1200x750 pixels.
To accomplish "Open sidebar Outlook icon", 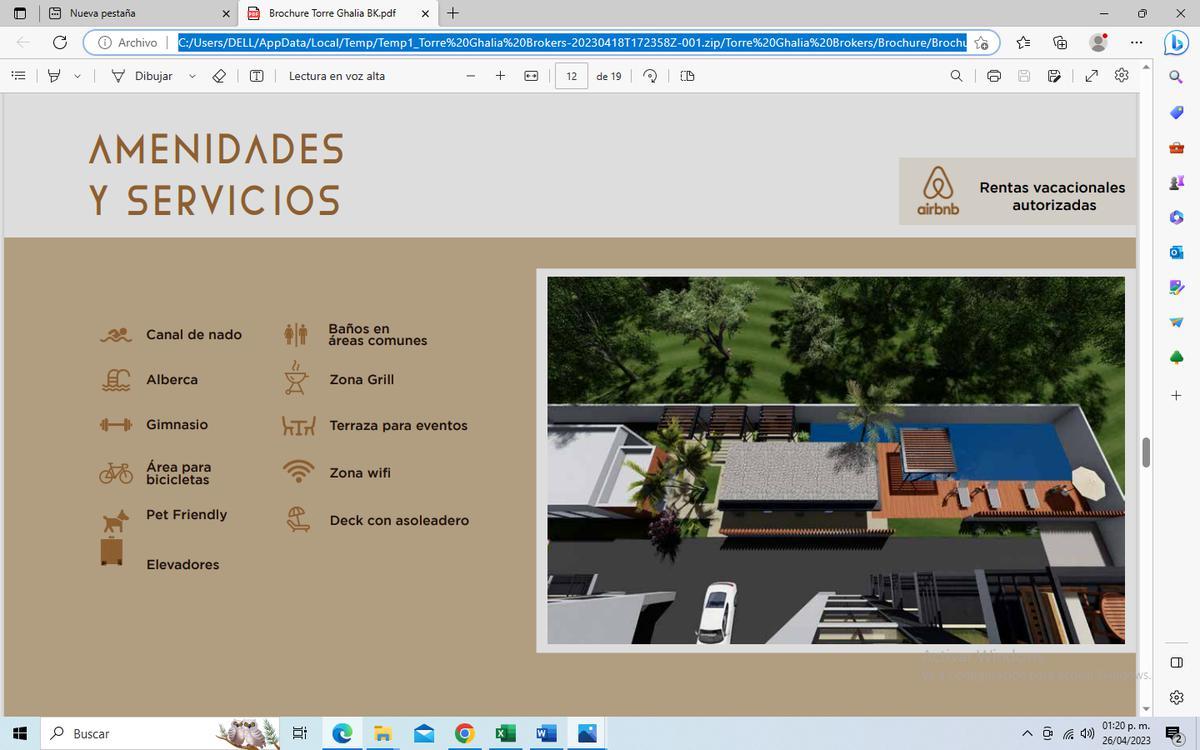I will click(x=1176, y=252).
